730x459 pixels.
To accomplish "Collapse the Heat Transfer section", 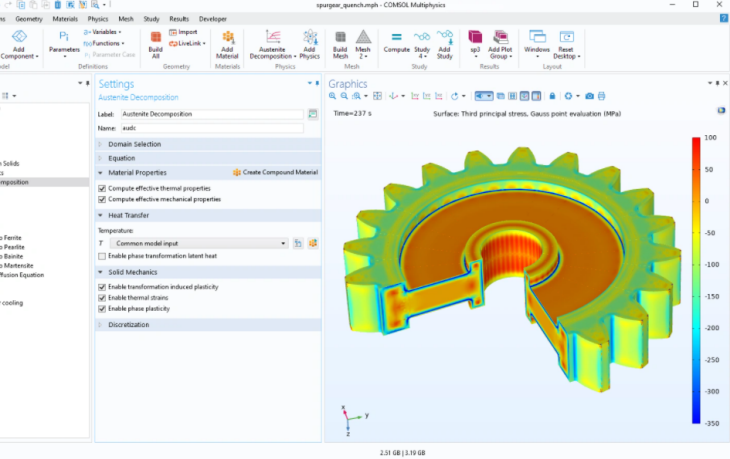I will [x=208, y=216].
